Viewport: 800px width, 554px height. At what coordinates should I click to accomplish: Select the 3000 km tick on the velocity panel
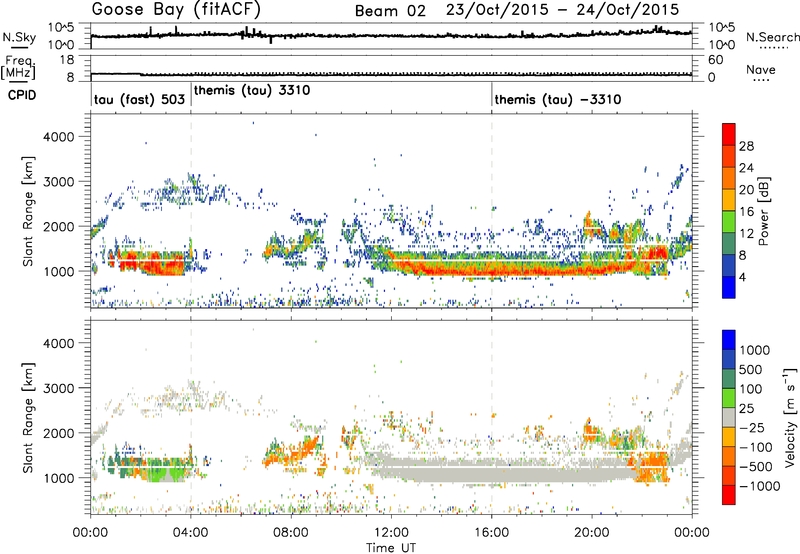[x=58, y=388]
